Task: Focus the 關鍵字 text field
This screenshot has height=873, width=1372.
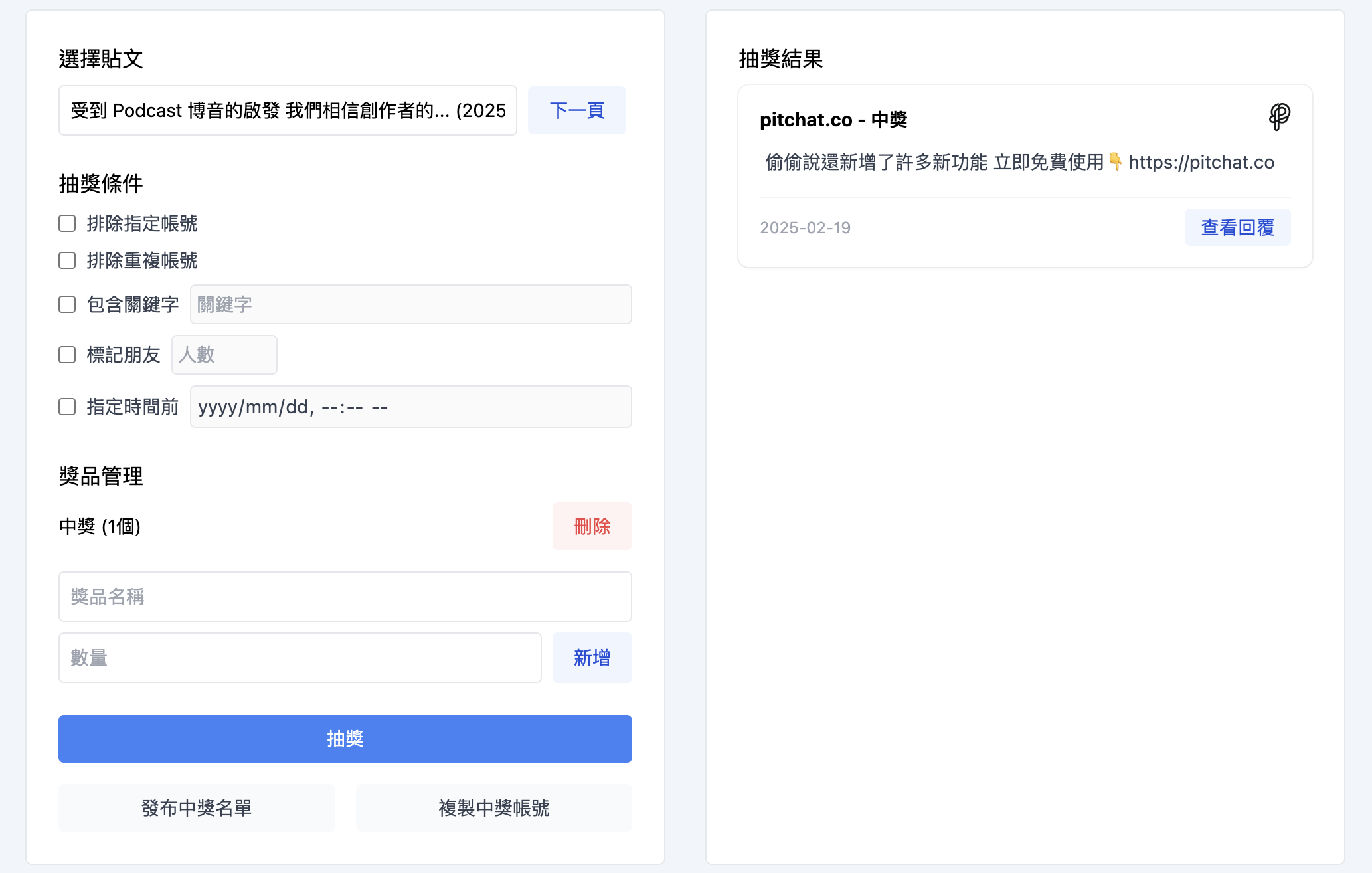Action: click(x=410, y=304)
